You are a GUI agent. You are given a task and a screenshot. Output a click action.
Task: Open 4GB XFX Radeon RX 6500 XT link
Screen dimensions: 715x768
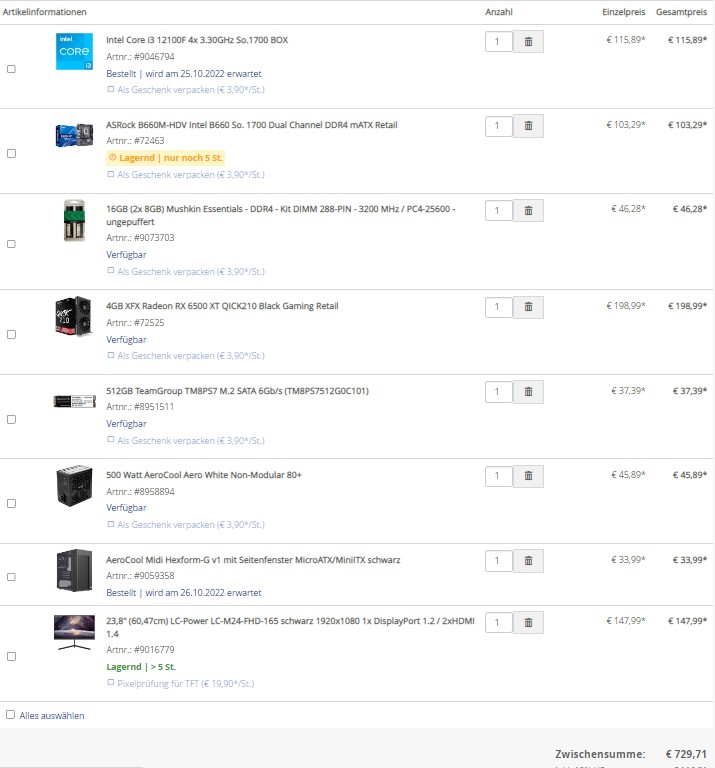click(222, 306)
